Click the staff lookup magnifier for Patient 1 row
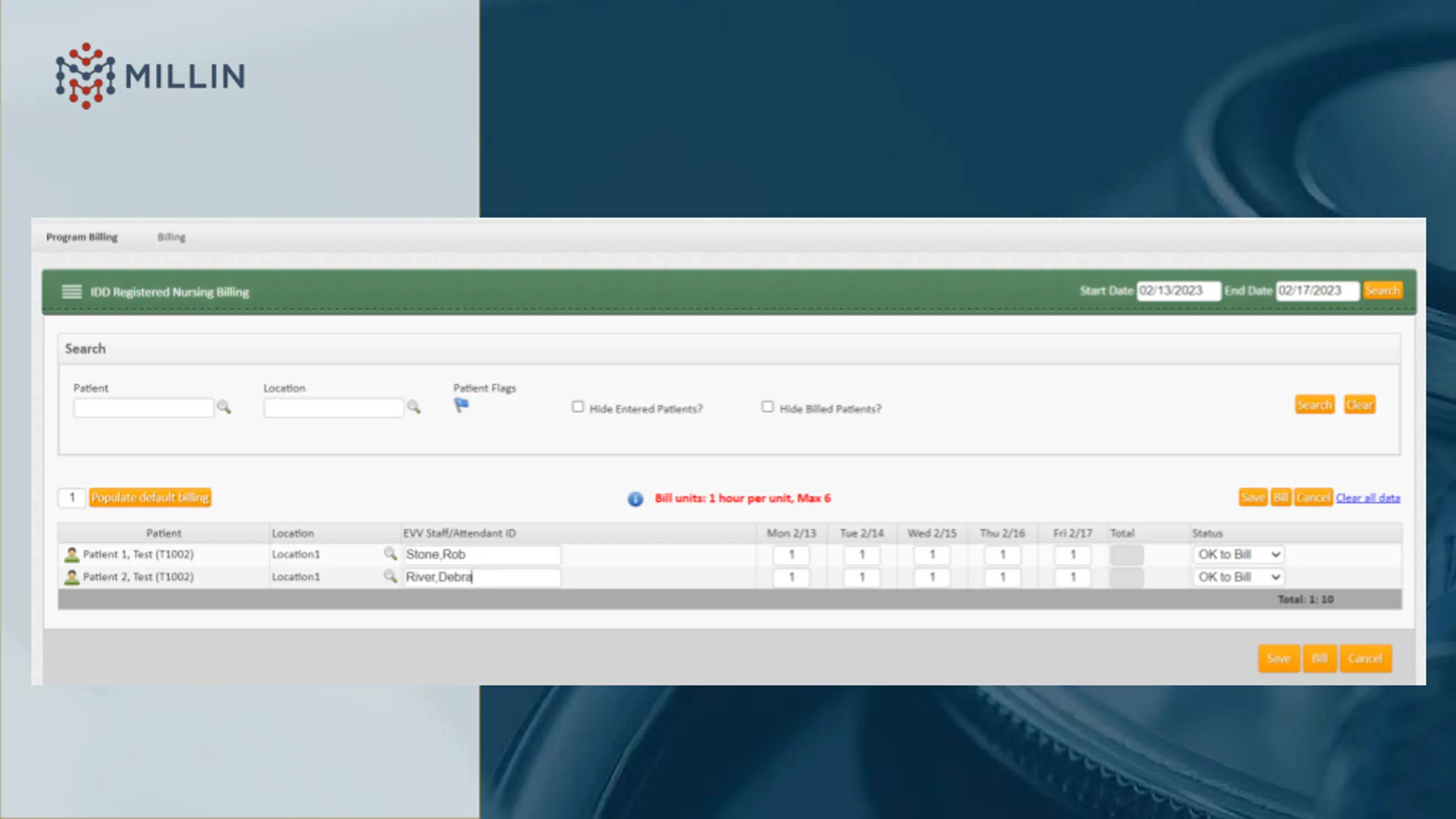This screenshot has width=1456, height=819. pos(390,553)
